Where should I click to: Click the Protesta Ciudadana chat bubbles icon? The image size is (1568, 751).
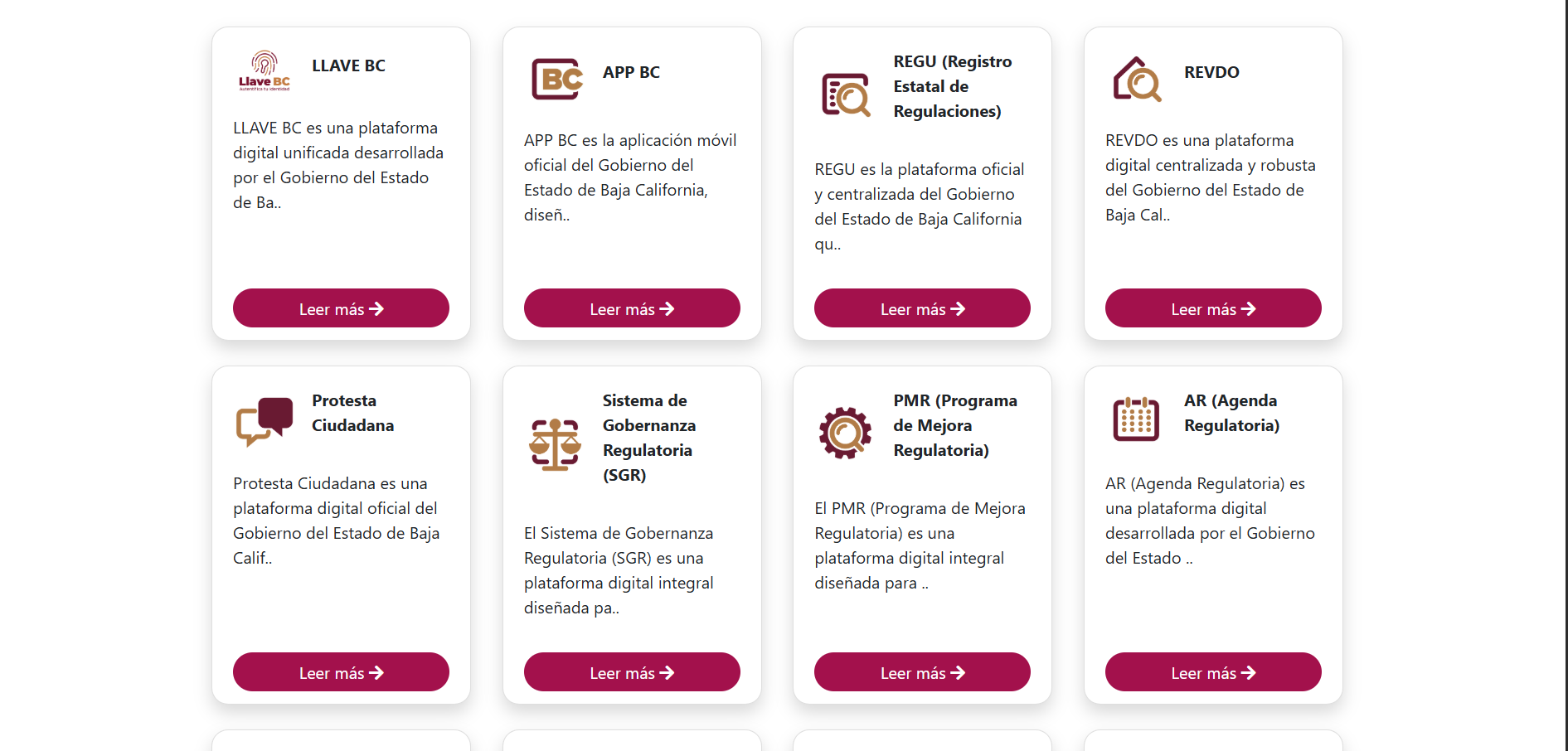point(265,420)
